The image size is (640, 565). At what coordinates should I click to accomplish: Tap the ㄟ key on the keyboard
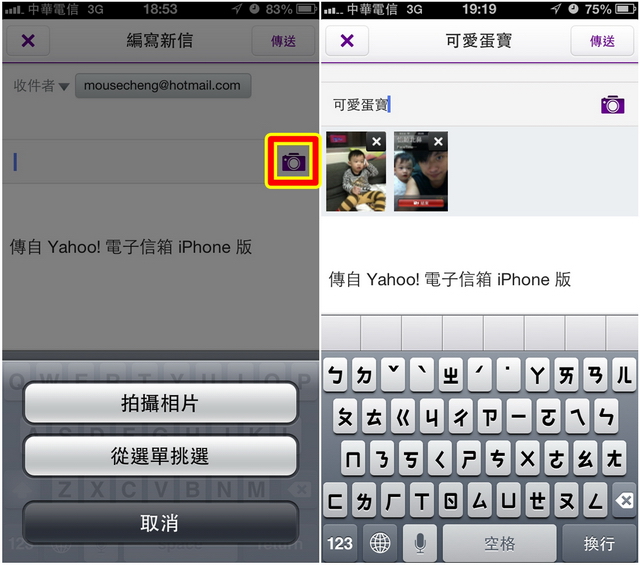(x=577, y=417)
